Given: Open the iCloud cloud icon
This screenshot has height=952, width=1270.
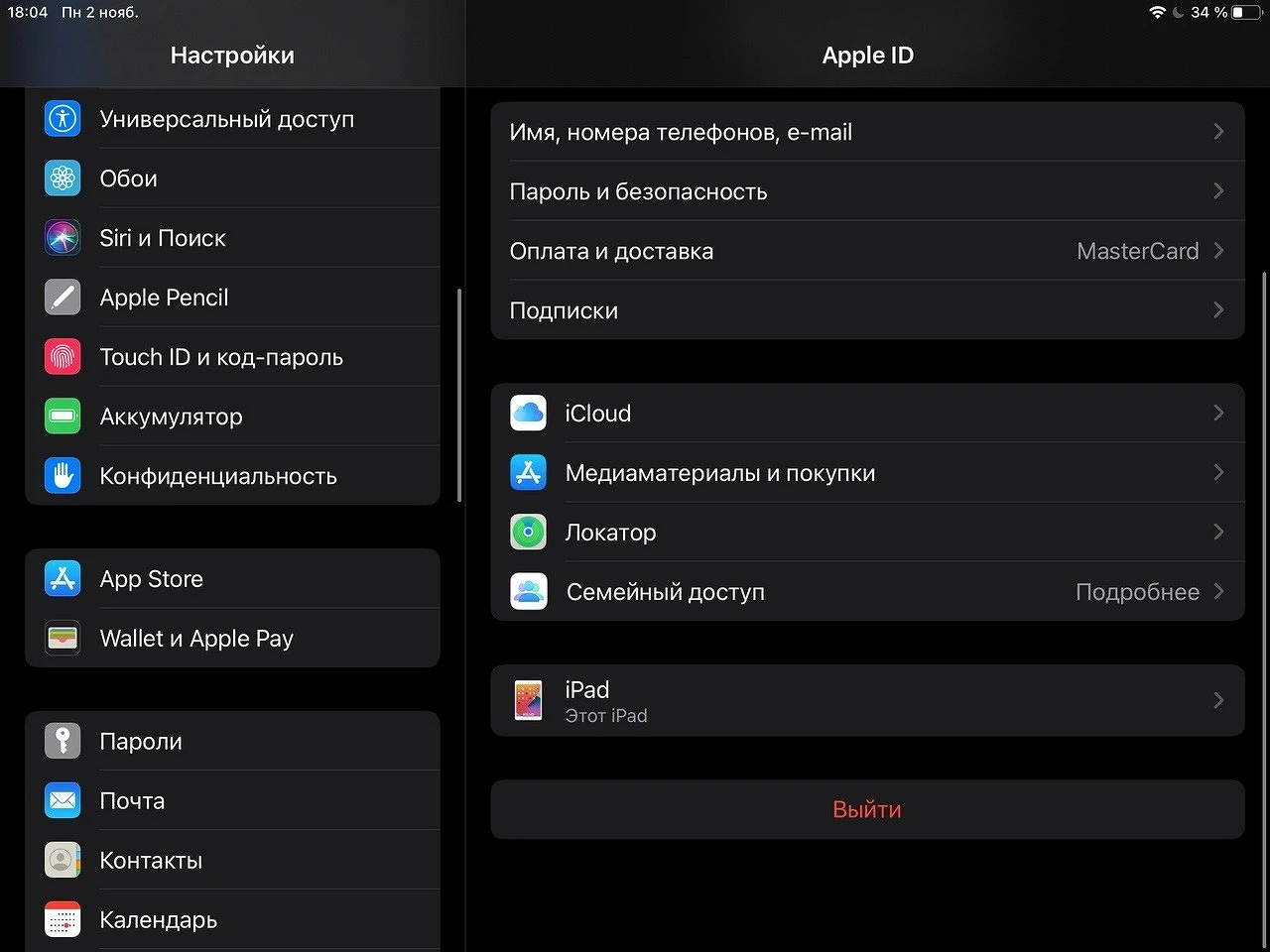Looking at the screenshot, I should pyautogui.click(x=528, y=413).
